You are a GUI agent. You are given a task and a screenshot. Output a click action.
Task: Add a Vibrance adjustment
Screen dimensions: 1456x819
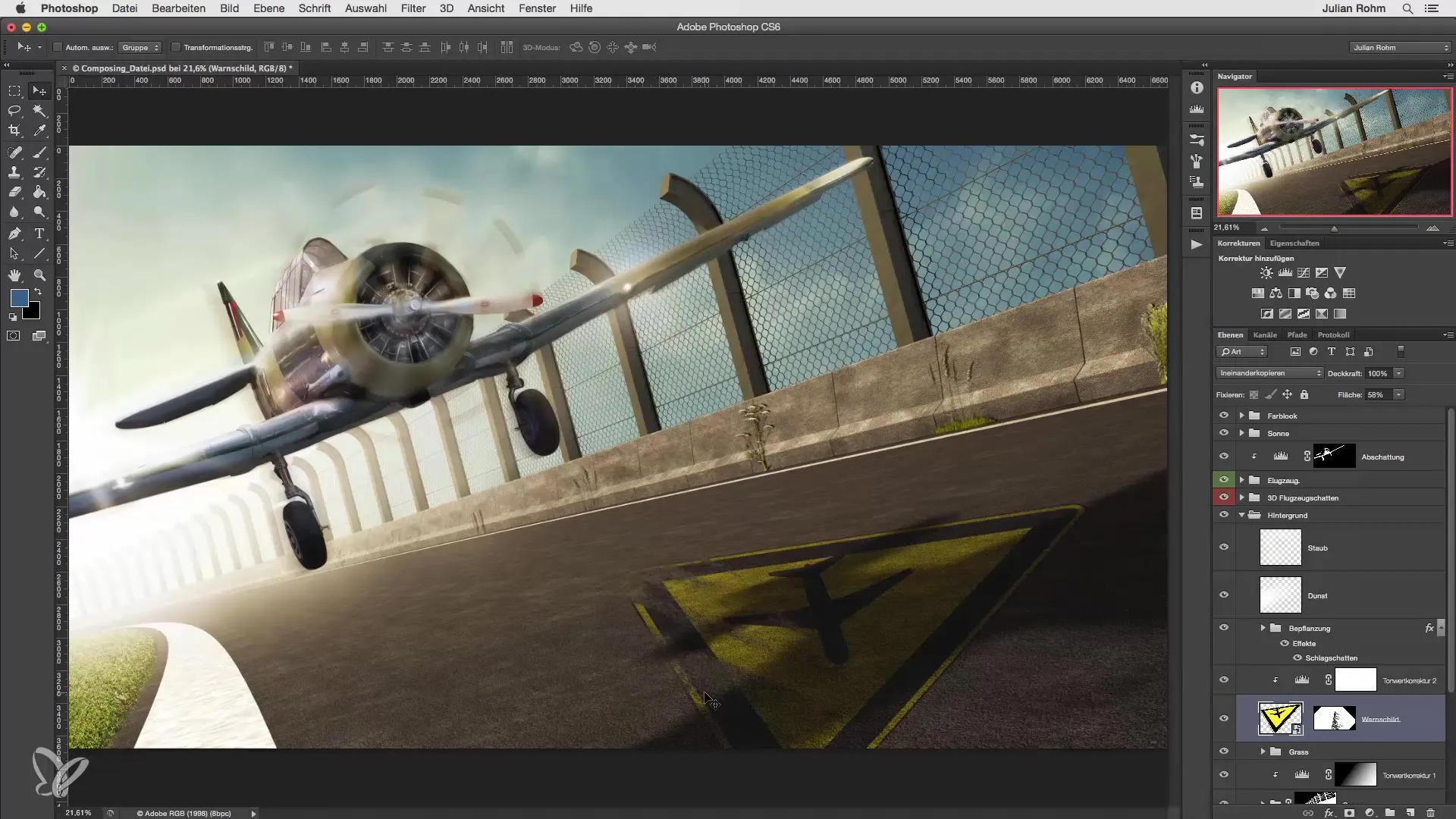pos(1340,273)
